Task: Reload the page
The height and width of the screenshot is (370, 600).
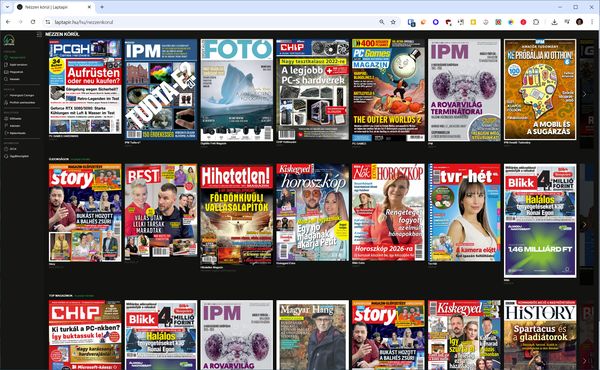Action: click(x=33, y=22)
